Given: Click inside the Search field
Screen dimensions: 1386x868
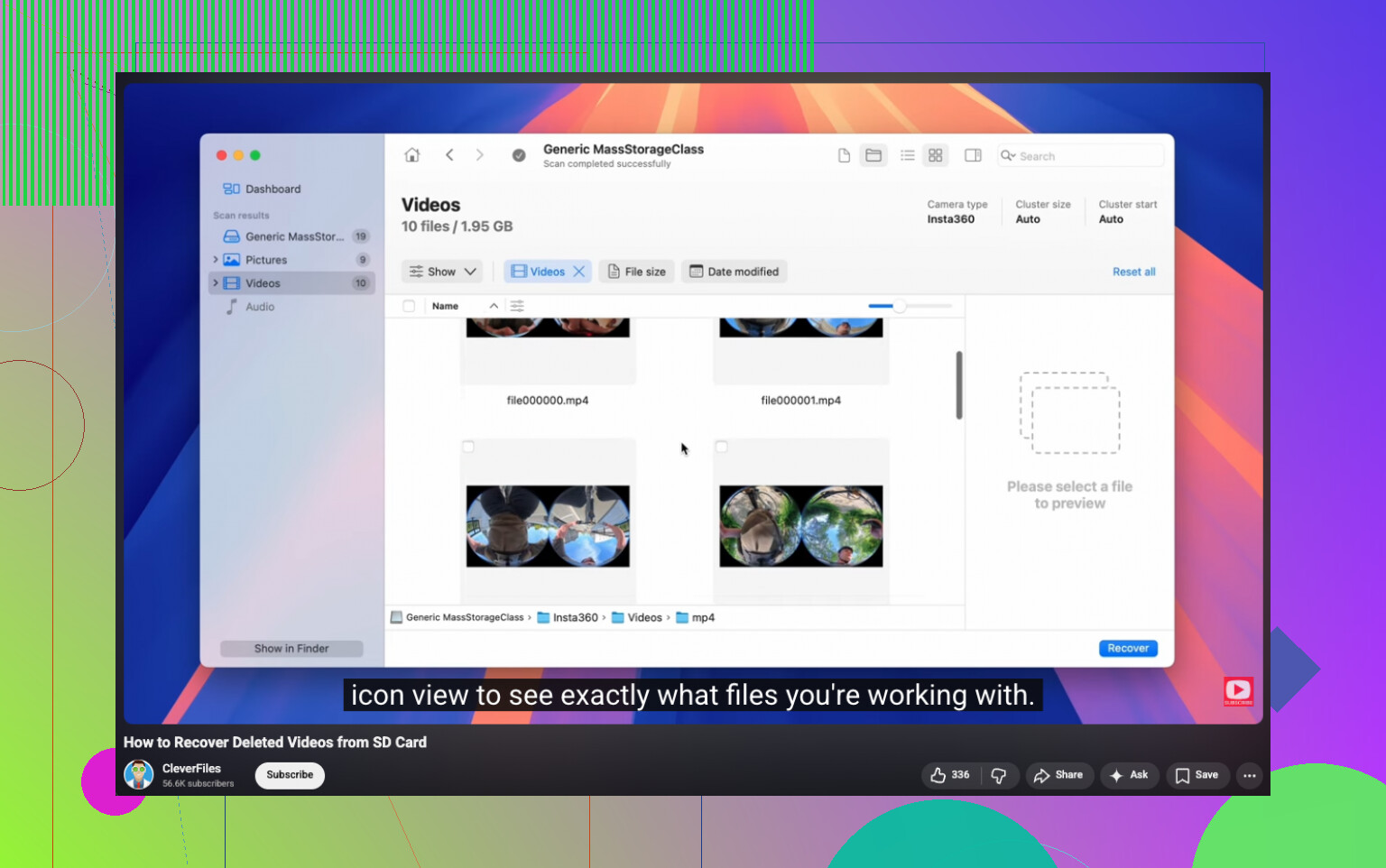Looking at the screenshot, I should [1081, 156].
